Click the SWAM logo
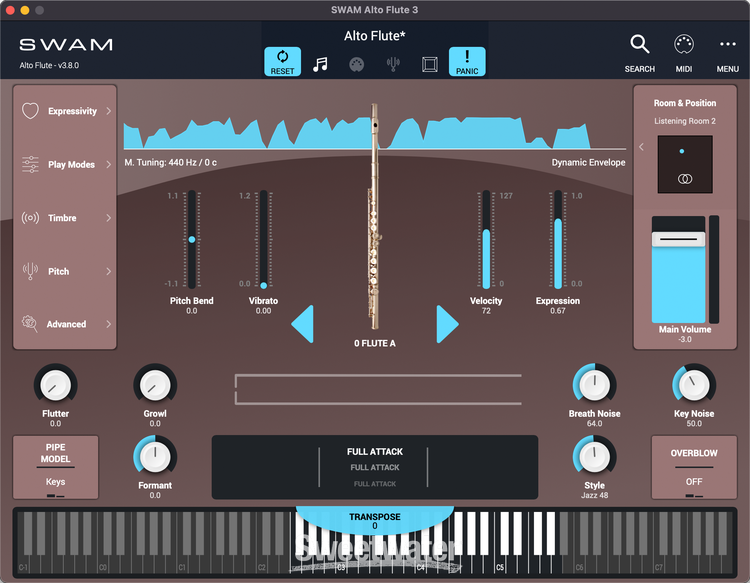The height and width of the screenshot is (583, 750). [x=66, y=44]
